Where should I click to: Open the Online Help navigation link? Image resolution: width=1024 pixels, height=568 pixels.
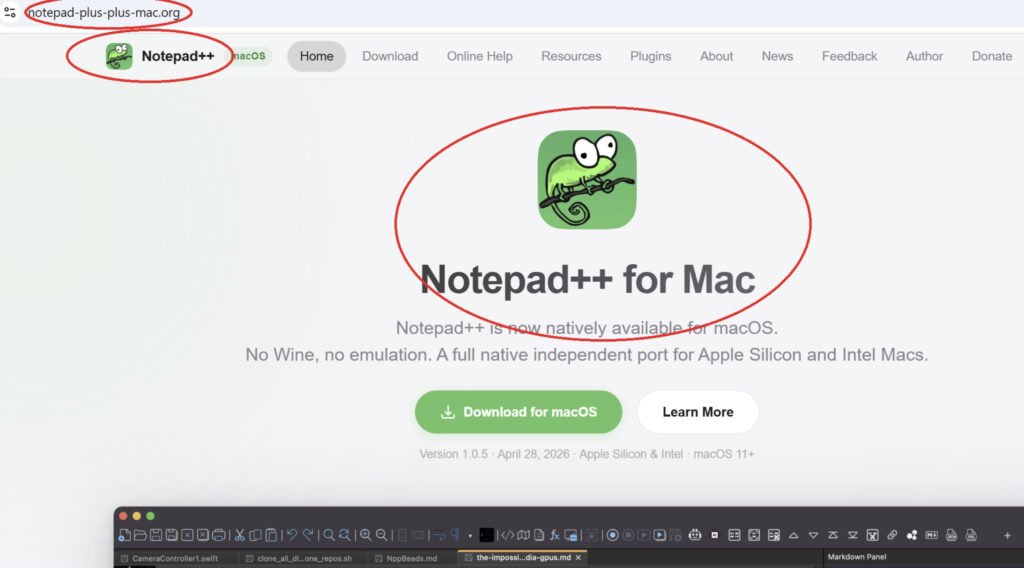[x=479, y=56]
